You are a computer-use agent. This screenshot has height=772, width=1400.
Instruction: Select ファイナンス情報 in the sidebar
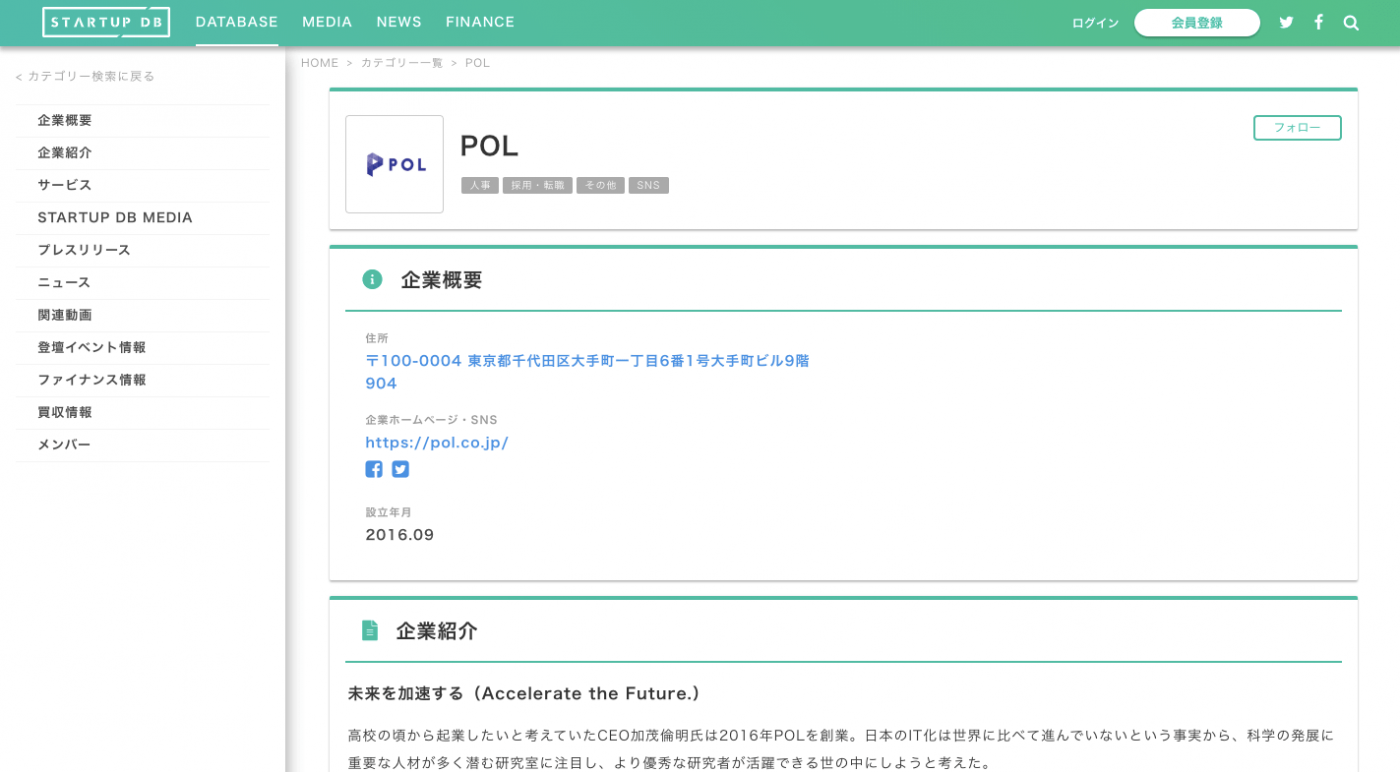click(92, 380)
